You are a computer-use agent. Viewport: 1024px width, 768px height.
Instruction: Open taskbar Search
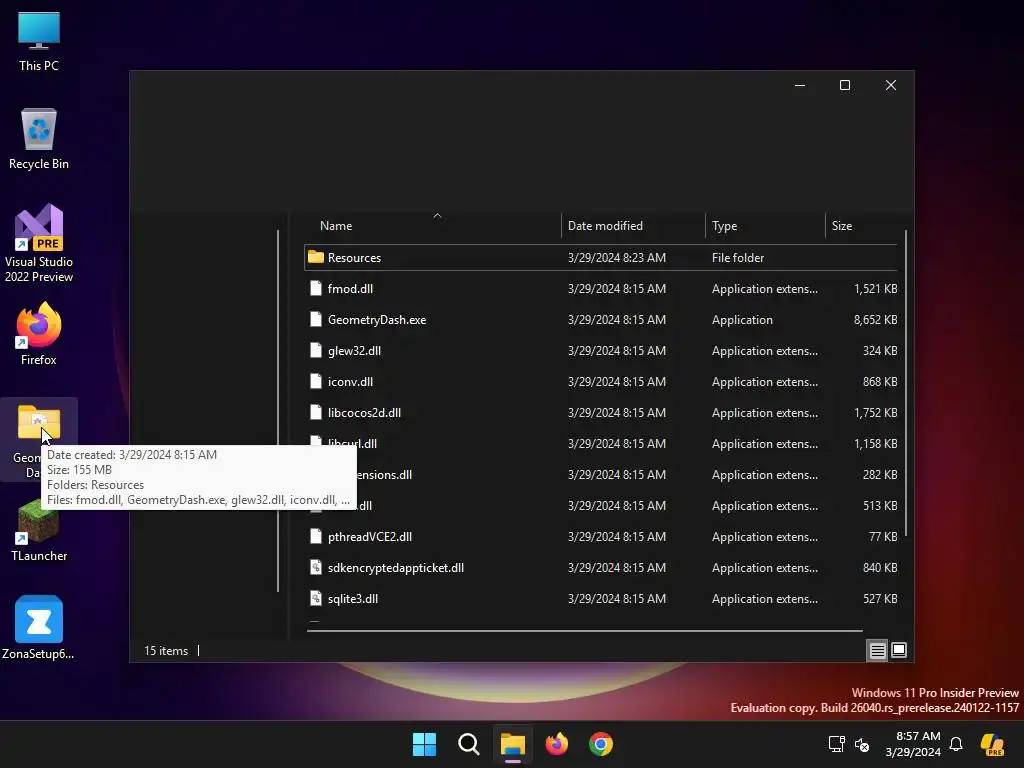(x=468, y=744)
